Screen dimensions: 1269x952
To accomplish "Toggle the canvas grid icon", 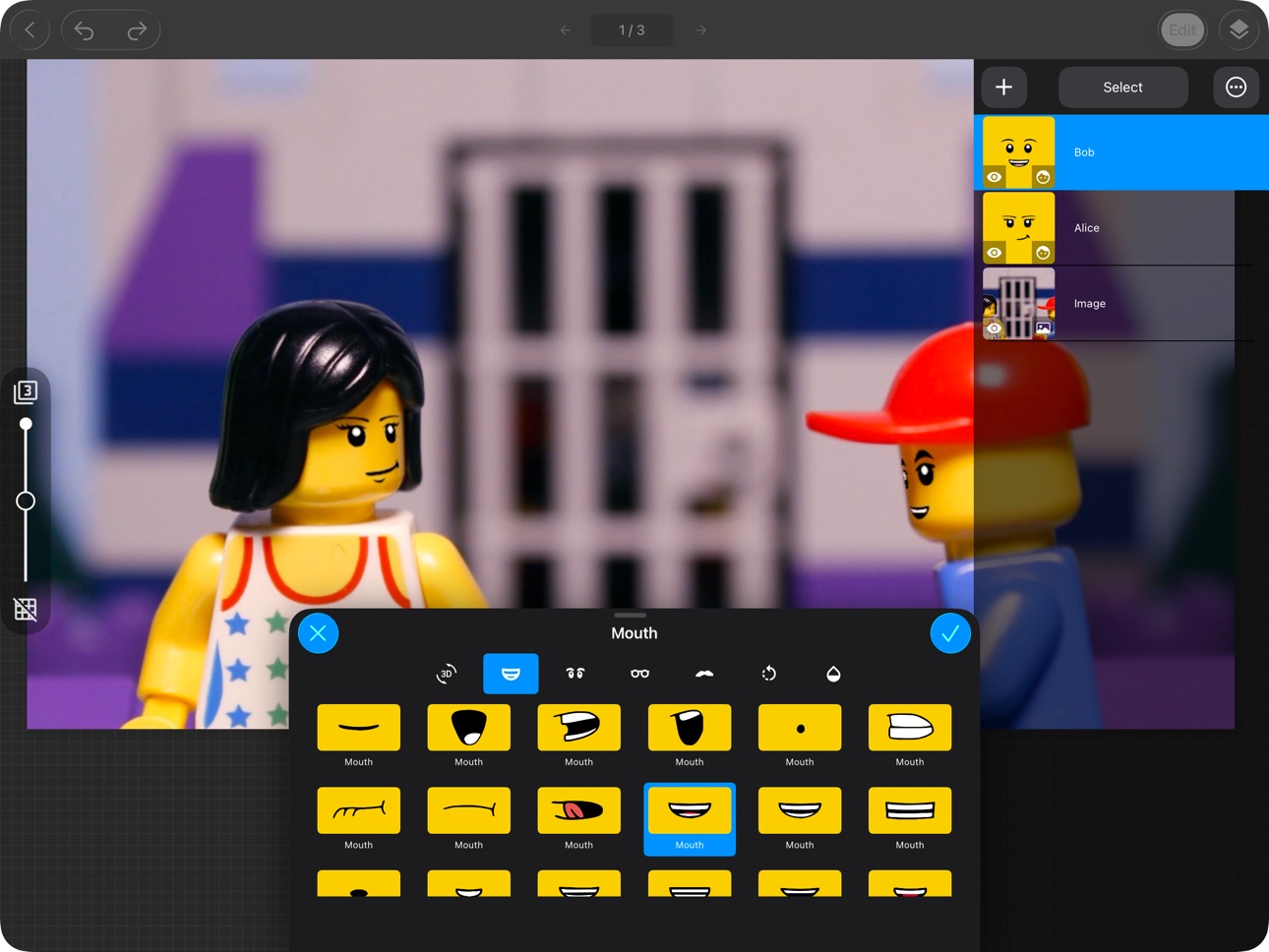I will click(26, 609).
